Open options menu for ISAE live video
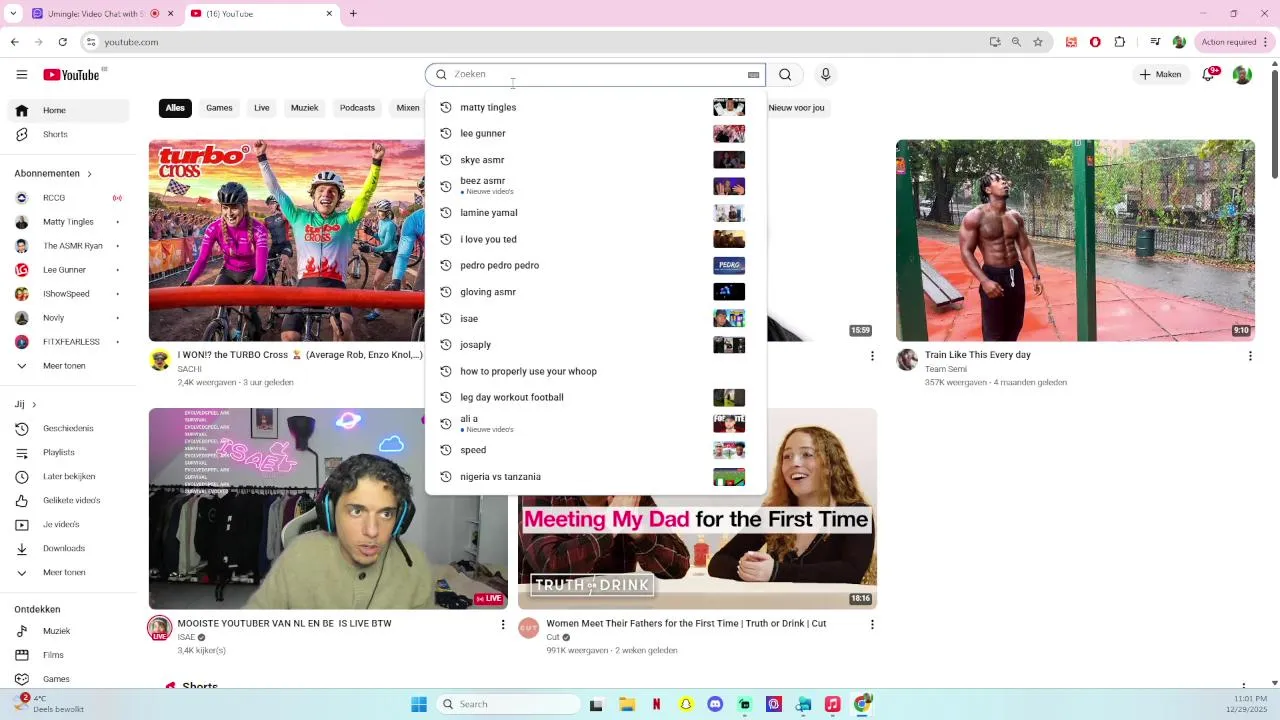Image resolution: width=1280 pixels, height=720 pixels. (503, 624)
